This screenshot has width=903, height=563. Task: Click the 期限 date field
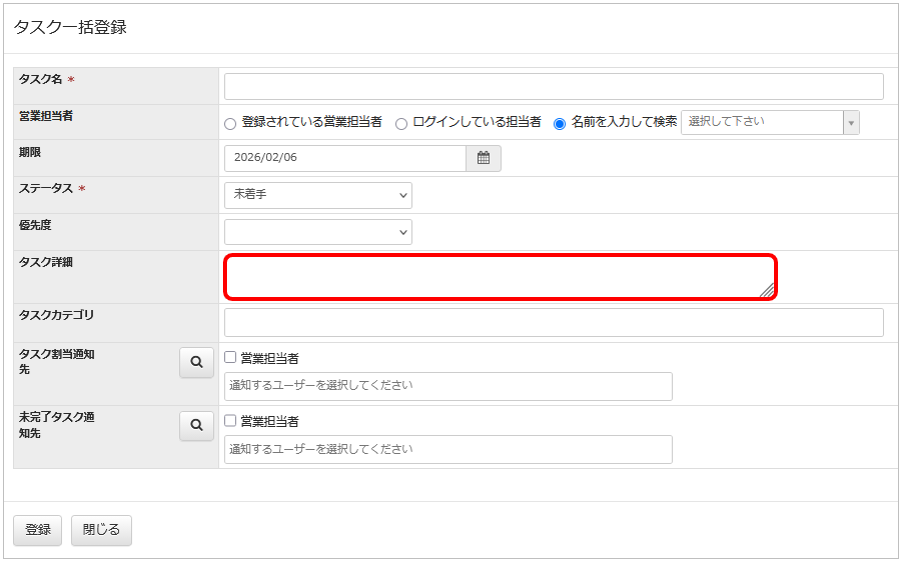click(345, 158)
